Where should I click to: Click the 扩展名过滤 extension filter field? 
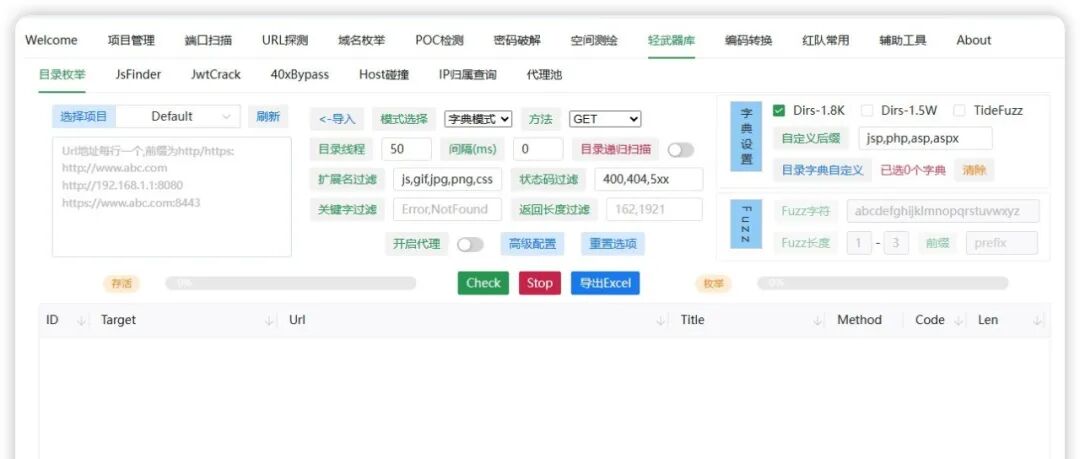(447, 180)
